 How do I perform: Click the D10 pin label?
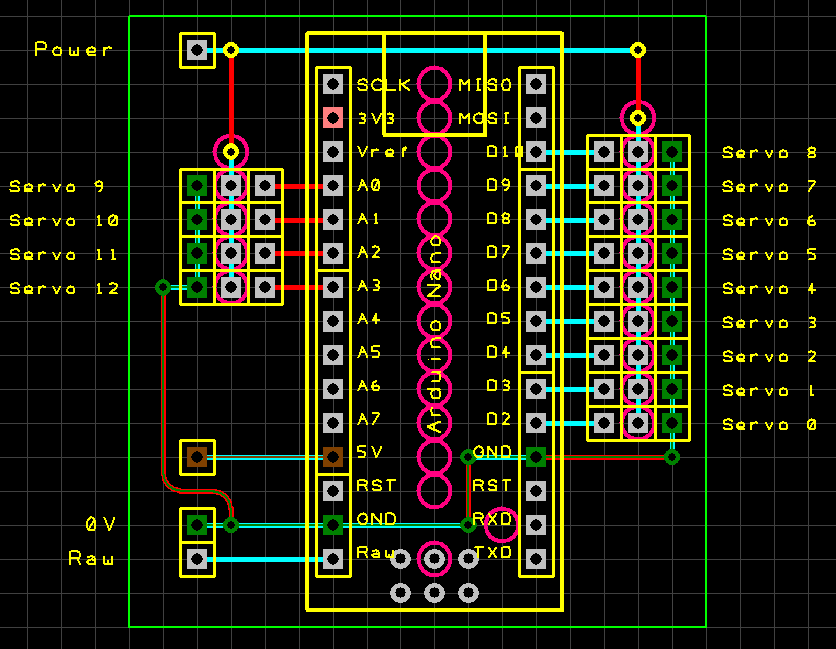click(x=505, y=152)
